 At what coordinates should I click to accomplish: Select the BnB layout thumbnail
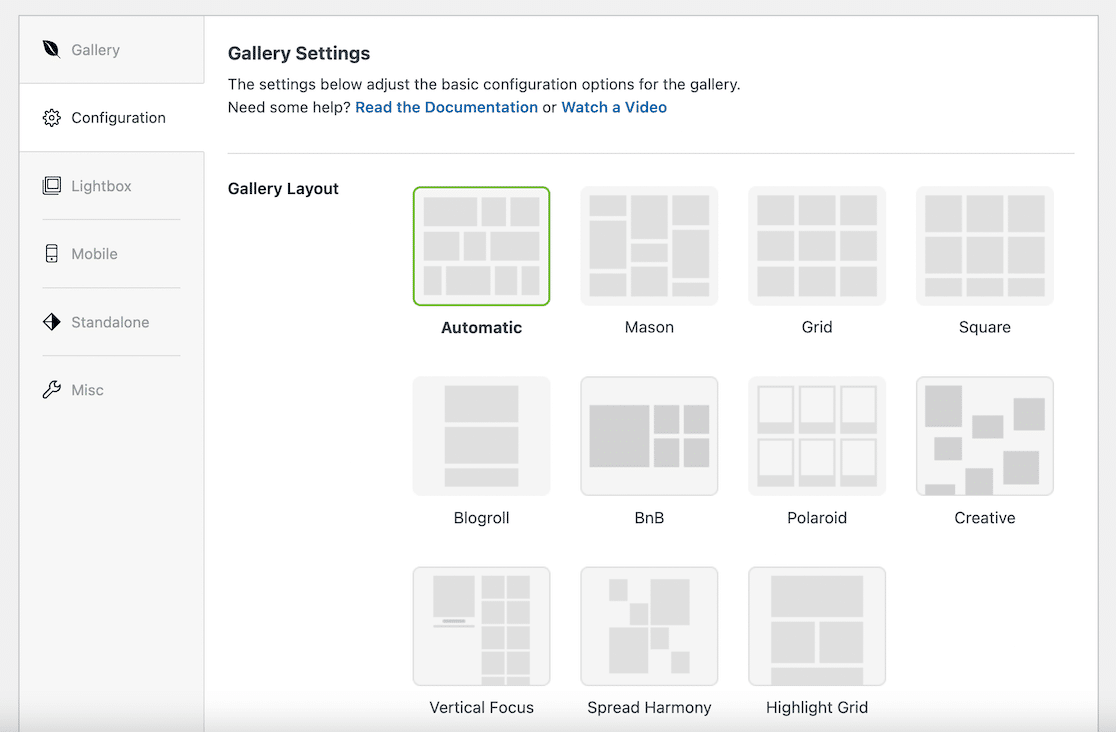point(649,436)
